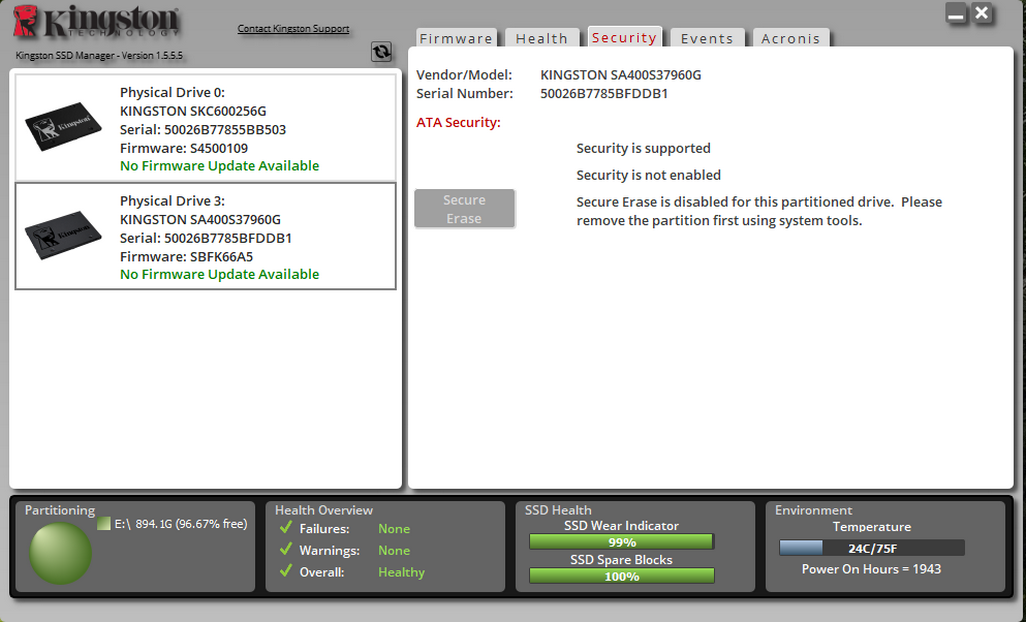Click the SSD Wear Indicator 99% bar
Viewport: 1026px width, 622px height.
pos(621,542)
